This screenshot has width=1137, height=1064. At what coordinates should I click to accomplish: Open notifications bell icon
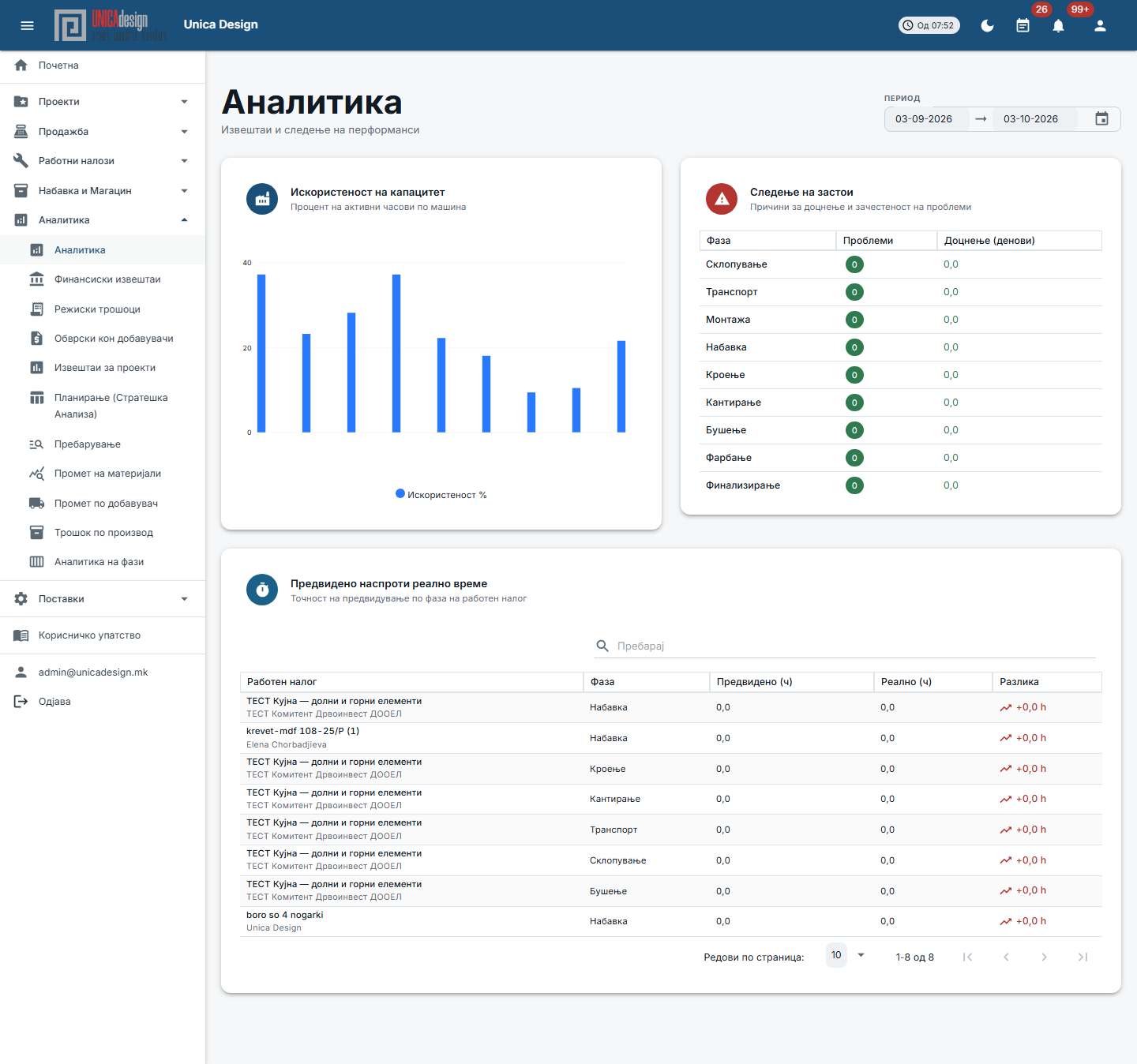click(1058, 25)
